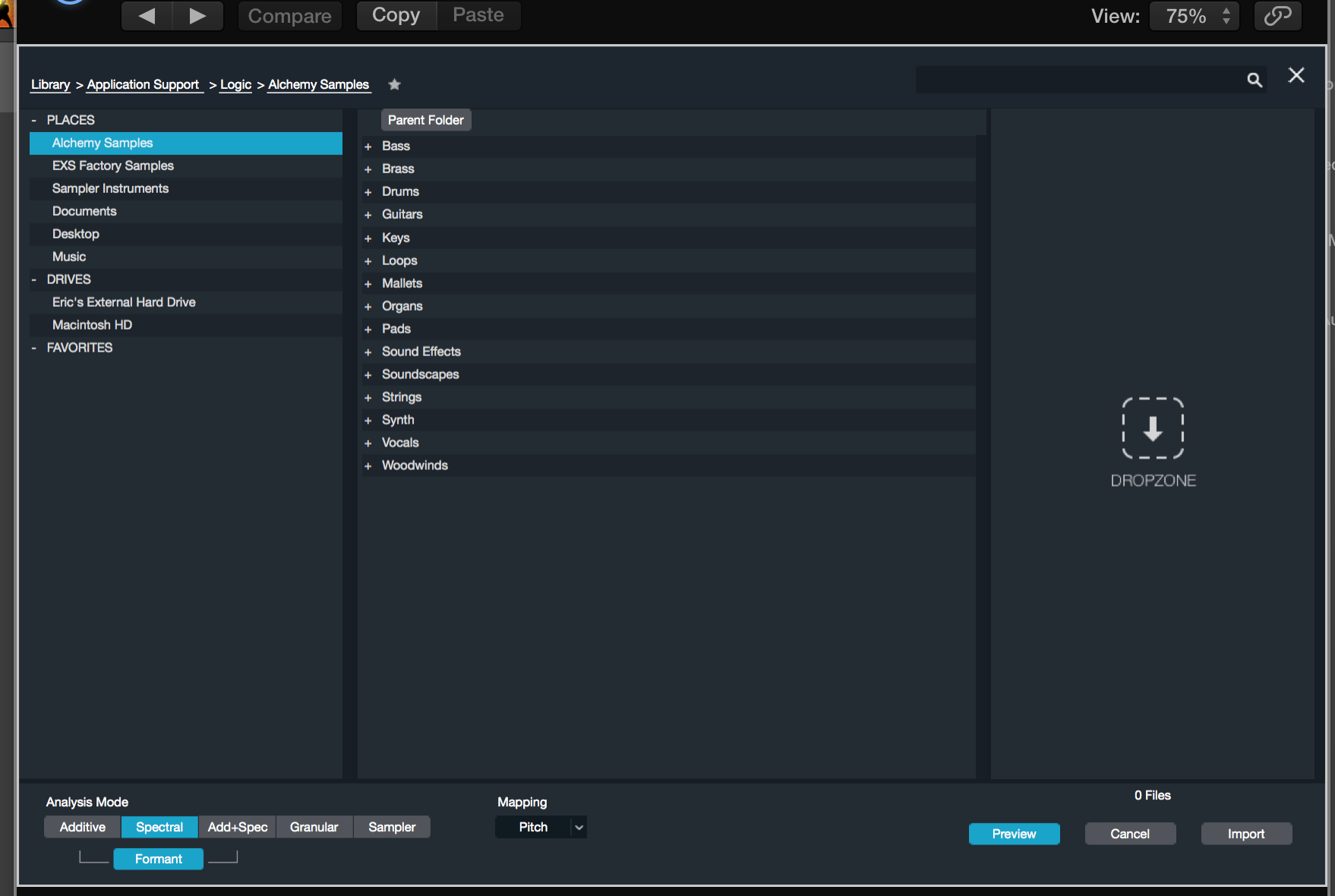Toggle the Preview button
This screenshot has width=1335, height=896.
click(1014, 834)
